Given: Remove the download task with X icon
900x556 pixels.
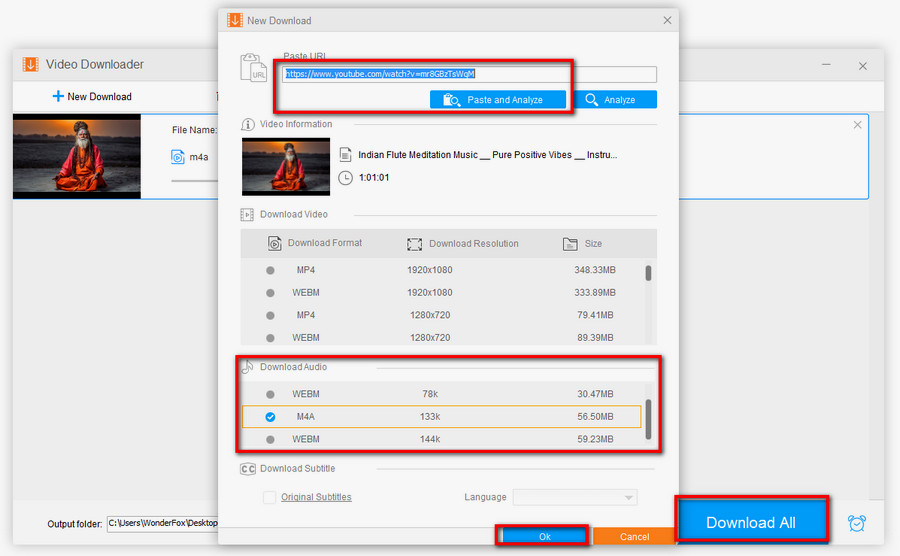Looking at the screenshot, I should click(857, 125).
